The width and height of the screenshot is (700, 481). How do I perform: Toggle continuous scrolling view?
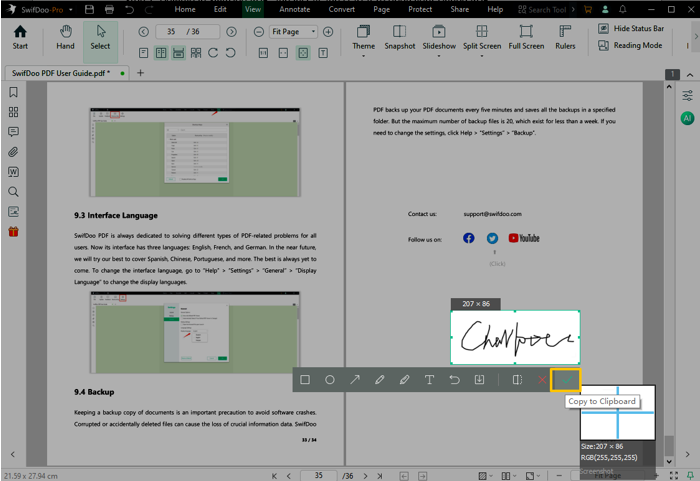click(179, 53)
